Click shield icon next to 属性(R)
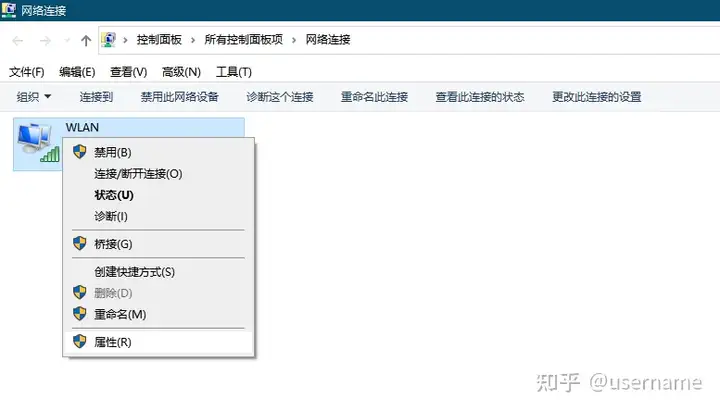This screenshot has width=720, height=411. (79, 341)
